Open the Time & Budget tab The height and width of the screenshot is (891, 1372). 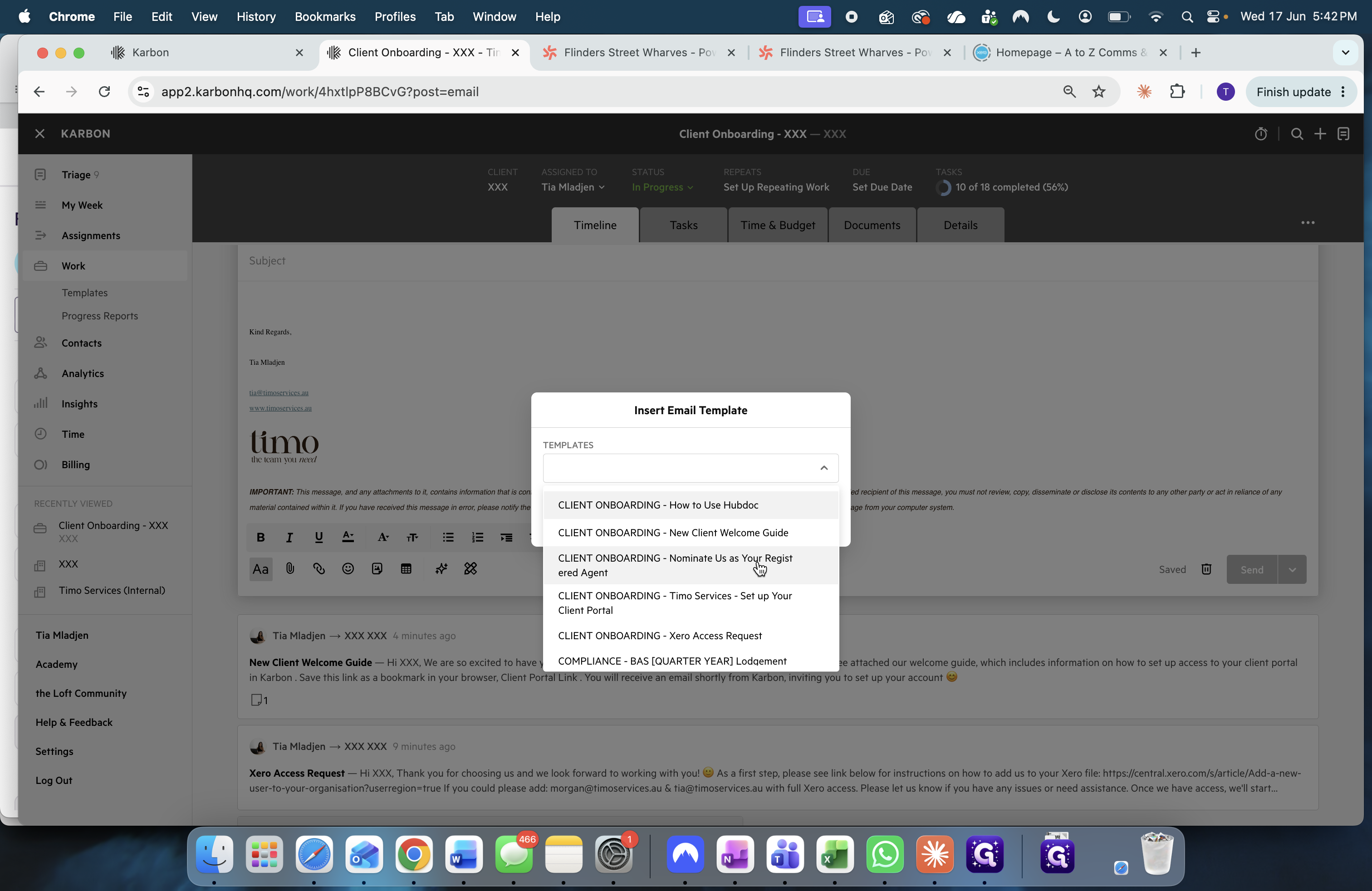coord(778,225)
